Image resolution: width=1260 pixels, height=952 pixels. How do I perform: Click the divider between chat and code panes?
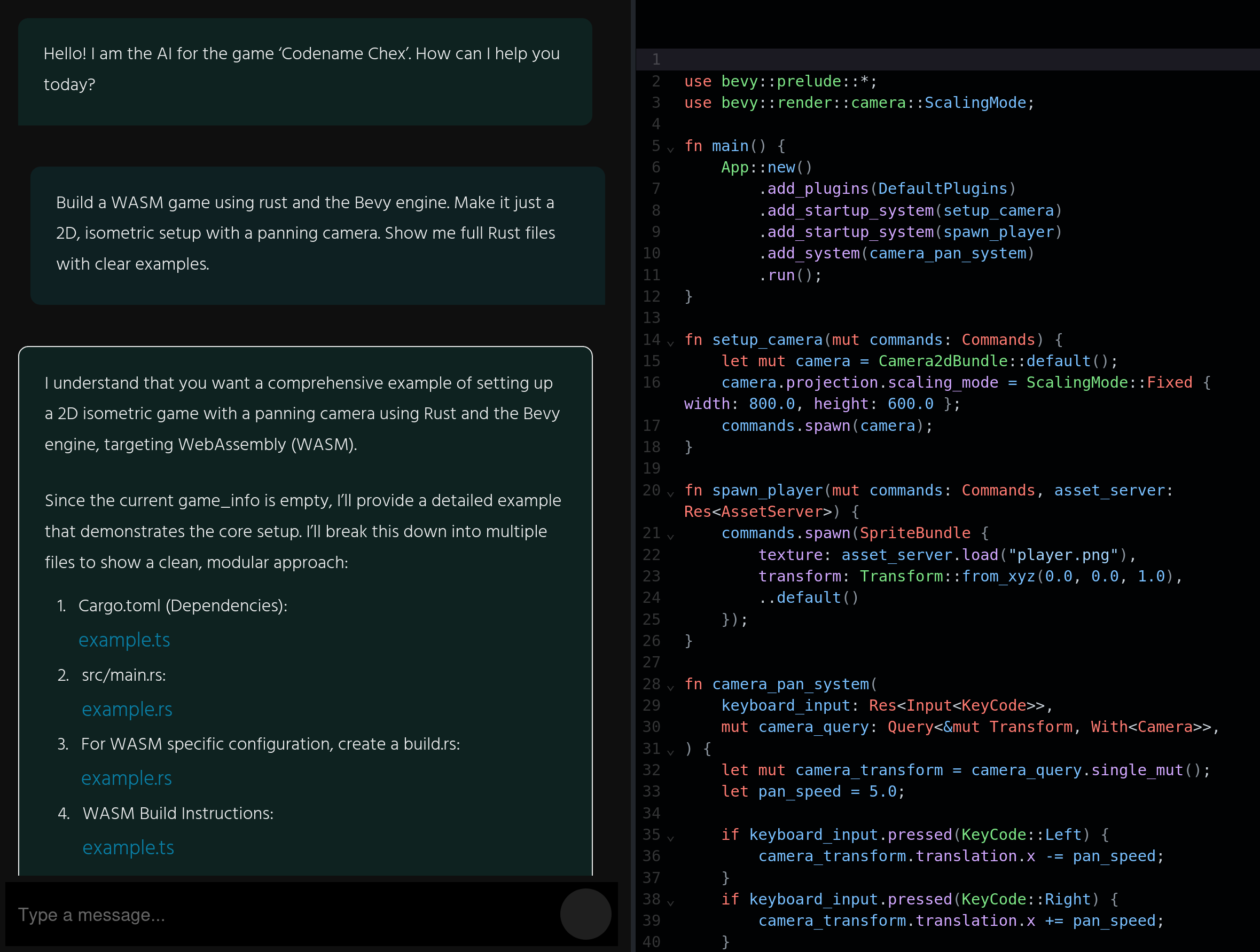pyautogui.click(x=632, y=476)
